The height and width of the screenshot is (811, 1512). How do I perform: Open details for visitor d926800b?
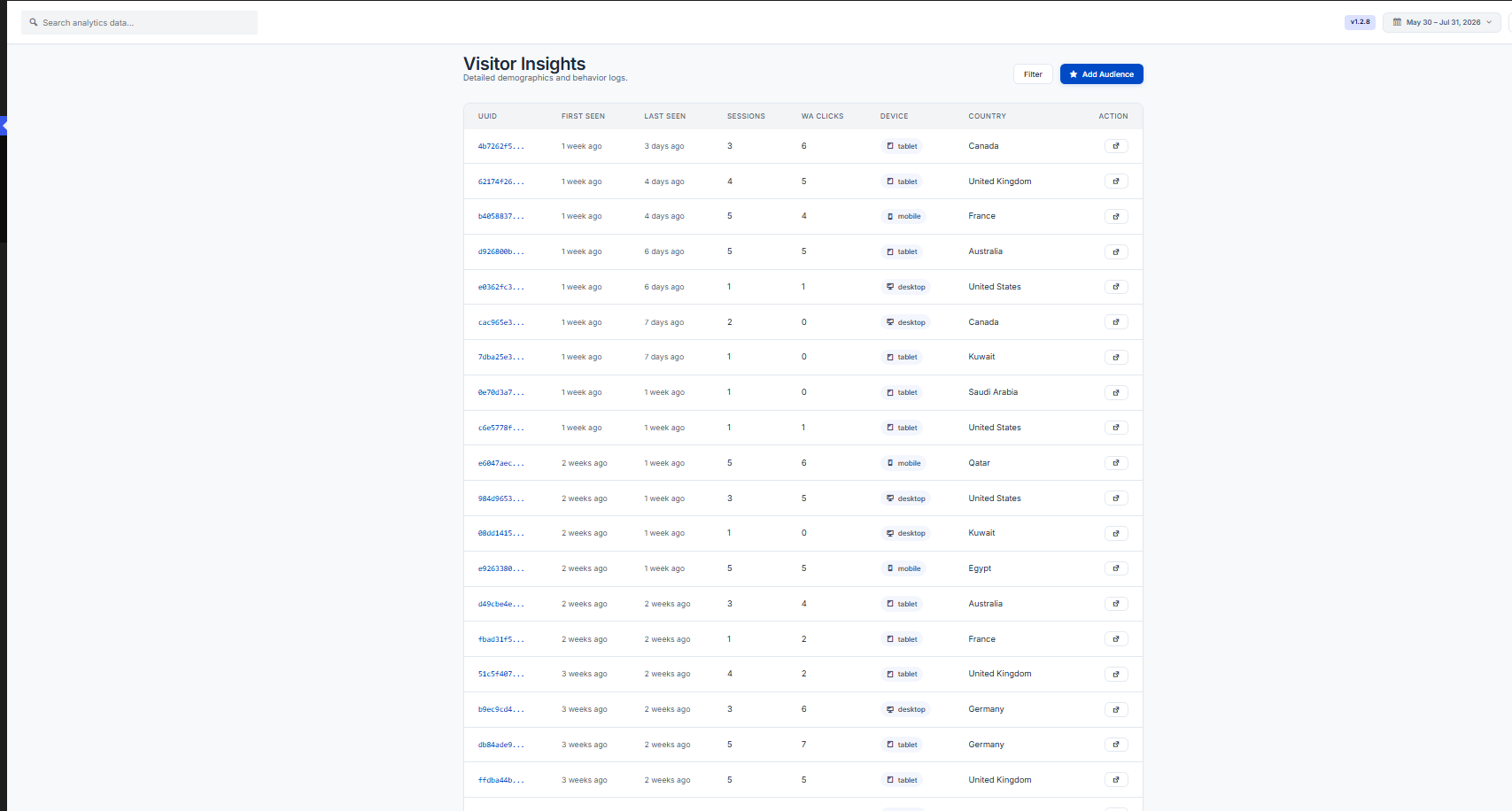tap(1116, 251)
